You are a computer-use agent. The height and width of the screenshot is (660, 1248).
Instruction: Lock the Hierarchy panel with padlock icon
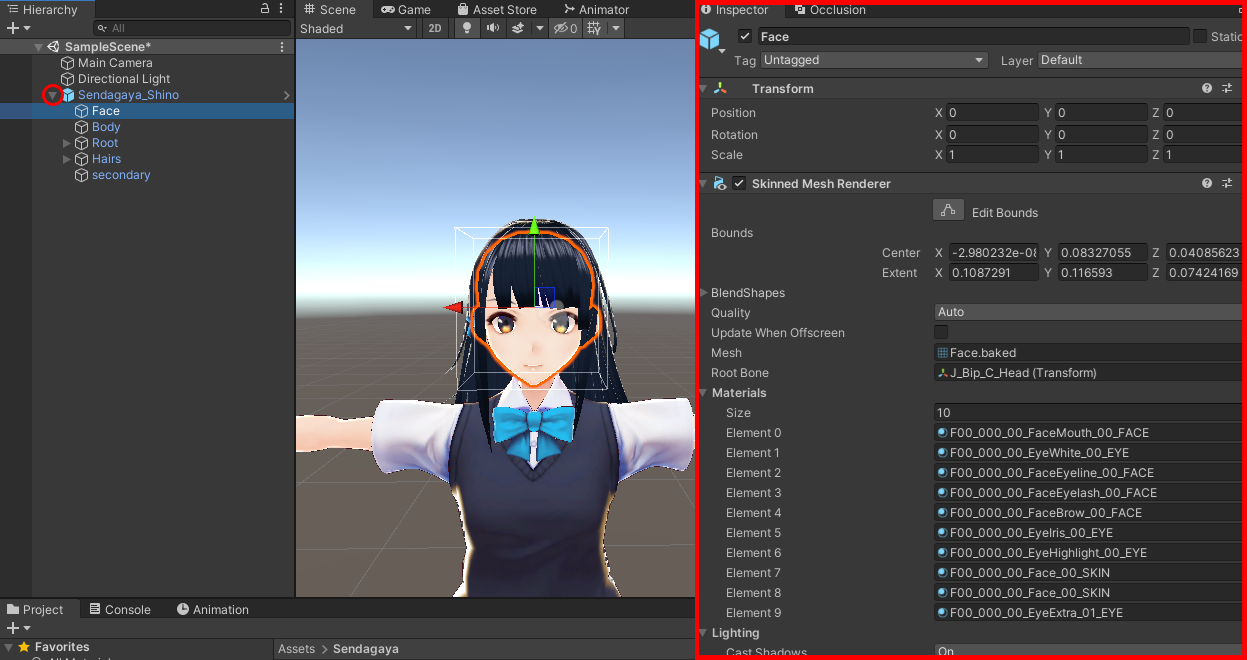(x=265, y=9)
